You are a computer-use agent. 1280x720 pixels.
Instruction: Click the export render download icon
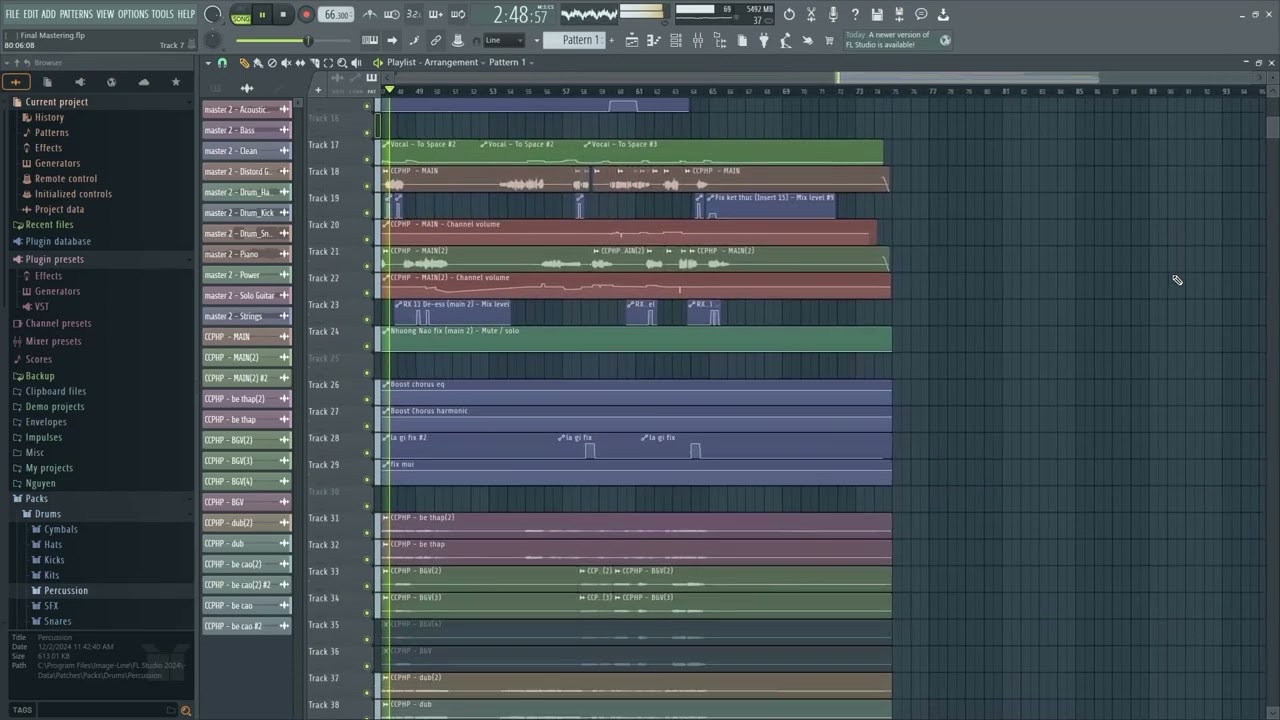coord(943,14)
